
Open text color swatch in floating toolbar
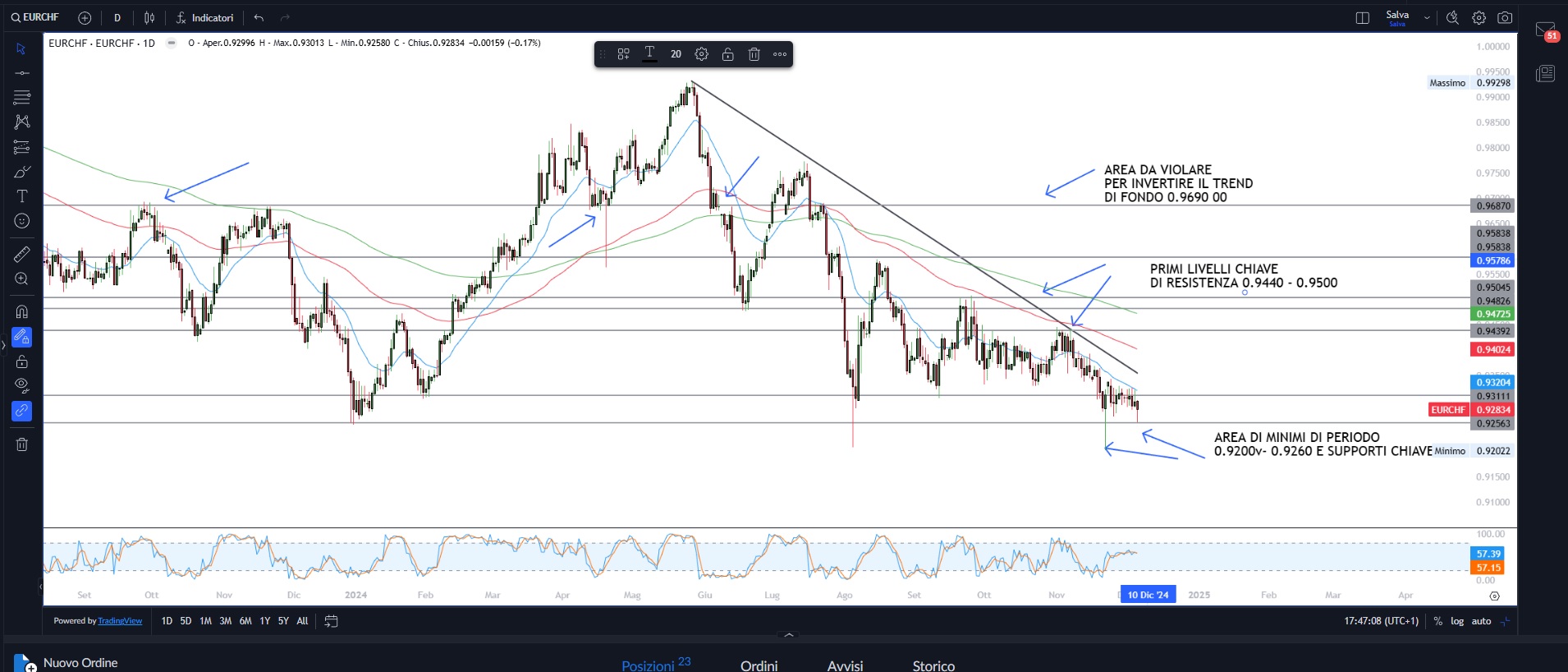pyautogui.click(x=649, y=54)
